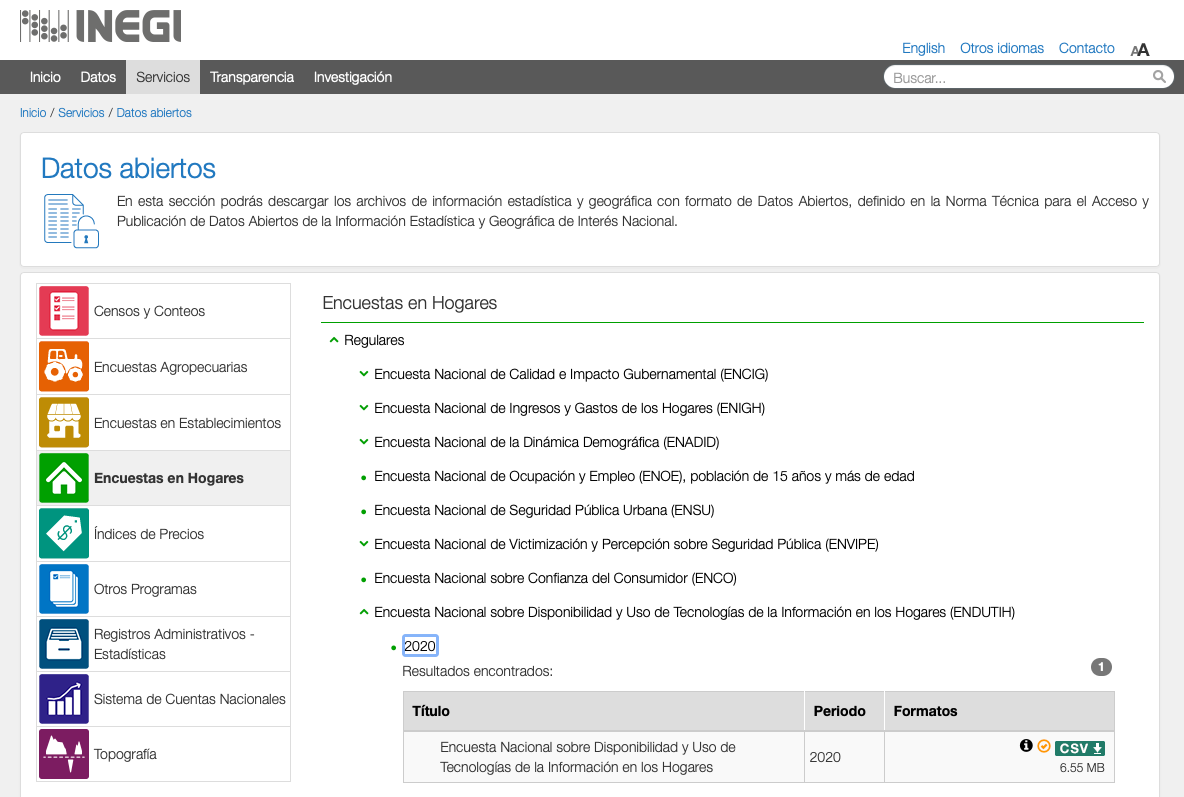Select Censos y Conteos in the sidebar
The width and height of the screenshot is (1184, 797).
[150, 311]
